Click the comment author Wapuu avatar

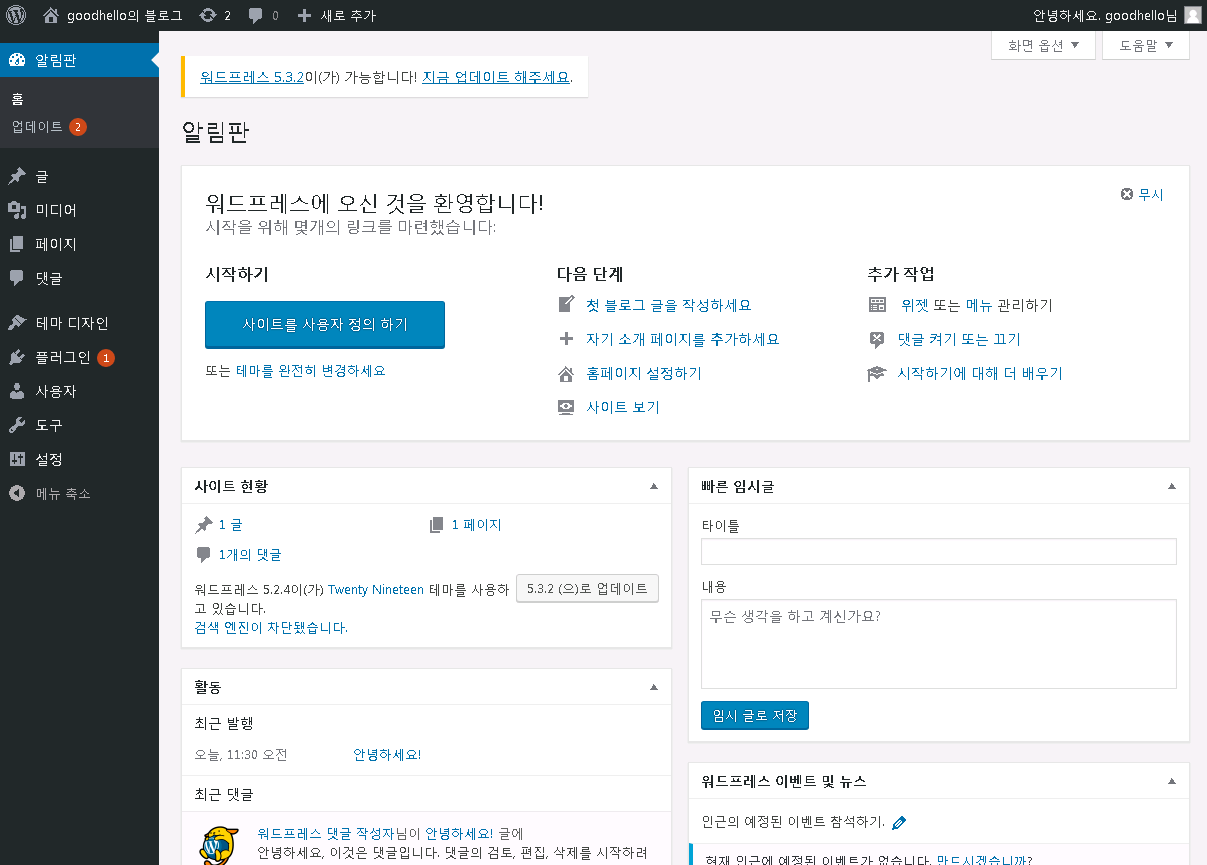tap(219, 846)
